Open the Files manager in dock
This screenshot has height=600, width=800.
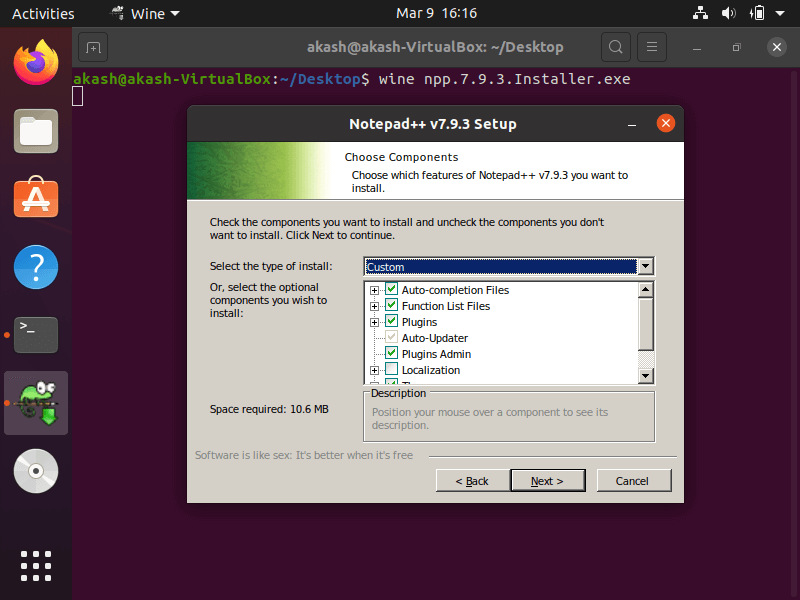point(36,131)
